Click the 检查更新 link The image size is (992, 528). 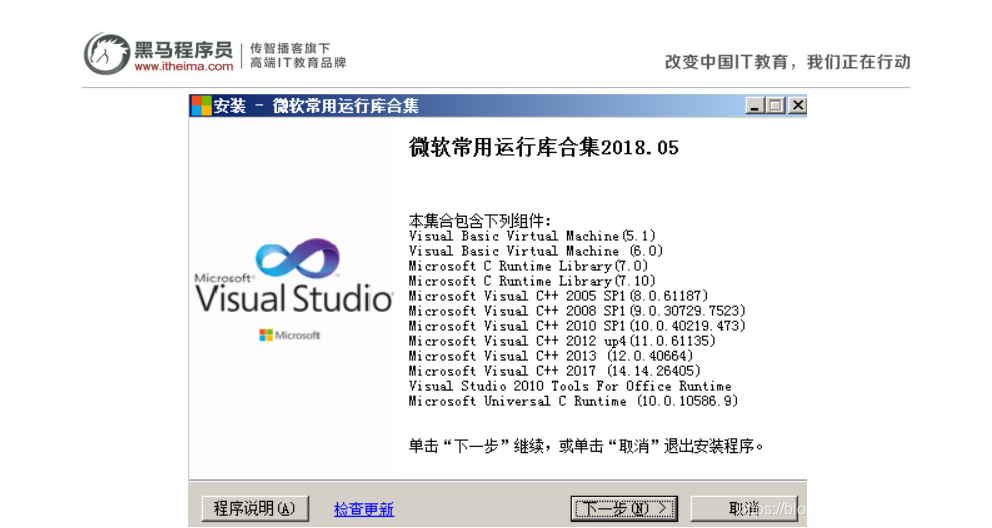[x=364, y=509]
